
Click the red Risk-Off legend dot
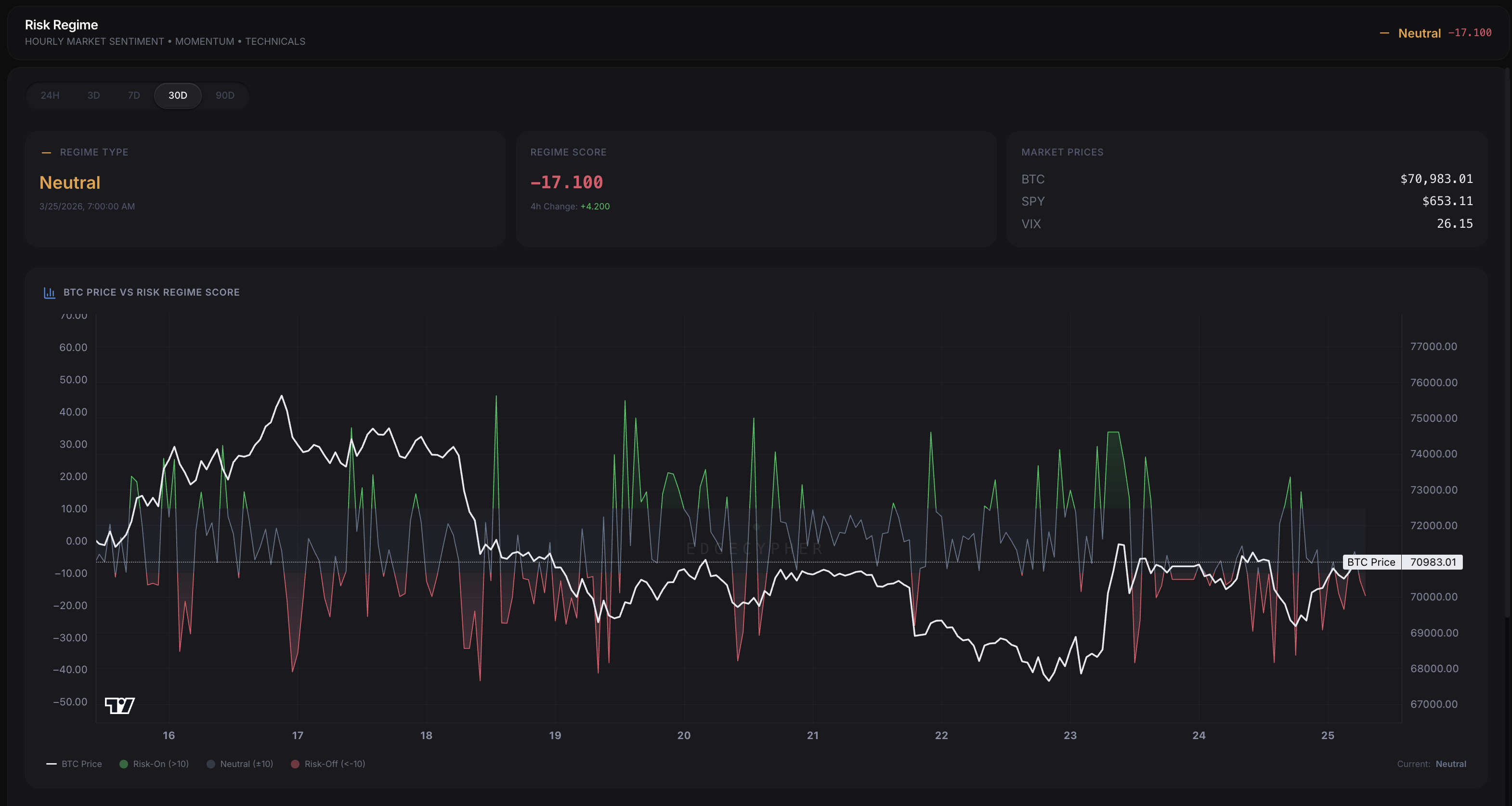[x=295, y=764]
